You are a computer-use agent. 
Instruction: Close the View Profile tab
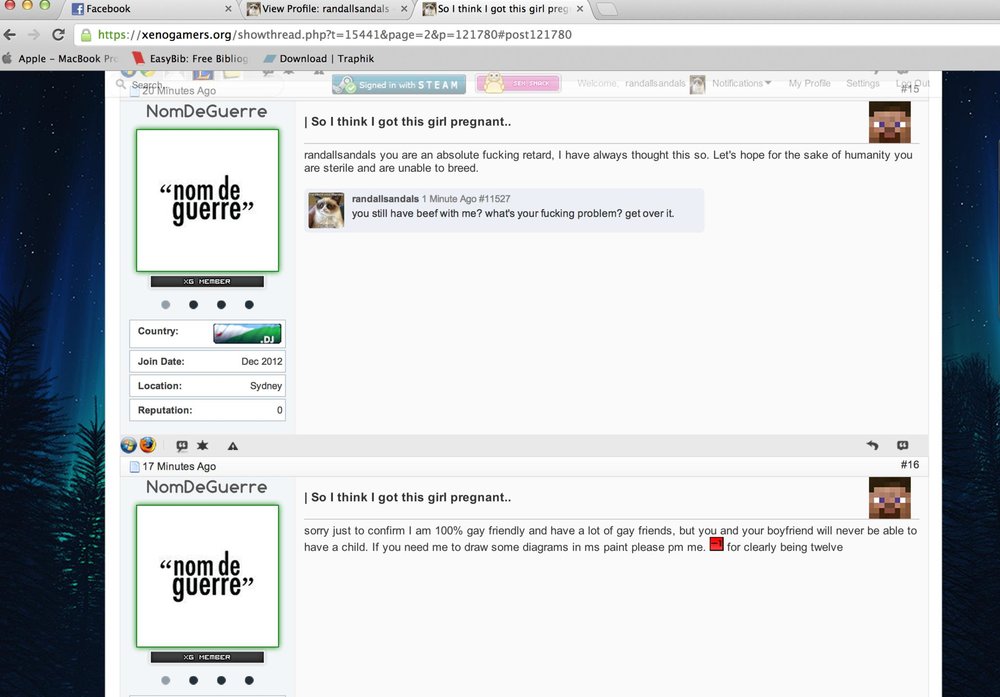click(x=404, y=9)
